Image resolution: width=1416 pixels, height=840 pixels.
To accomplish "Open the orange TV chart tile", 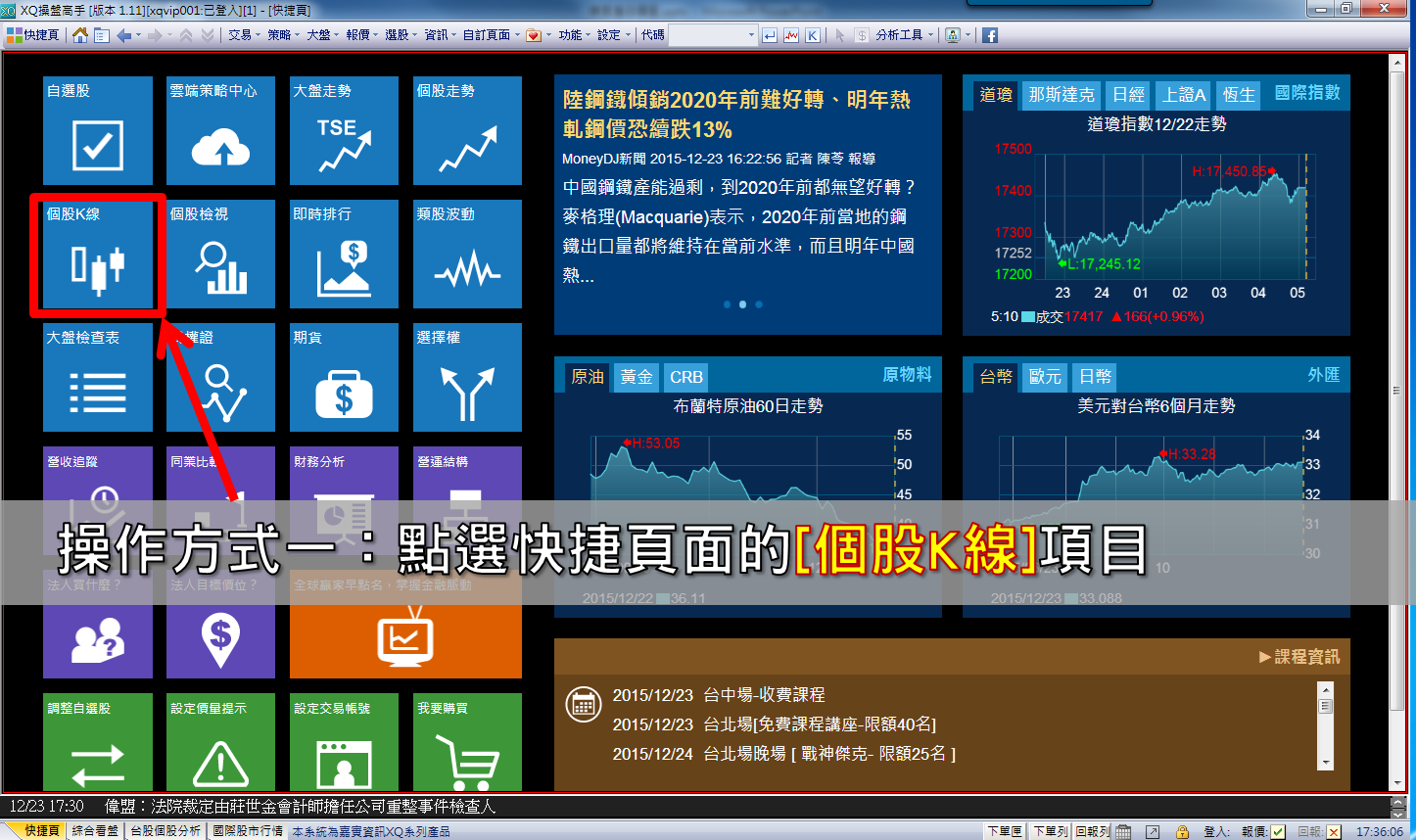I will pos(406,624).
